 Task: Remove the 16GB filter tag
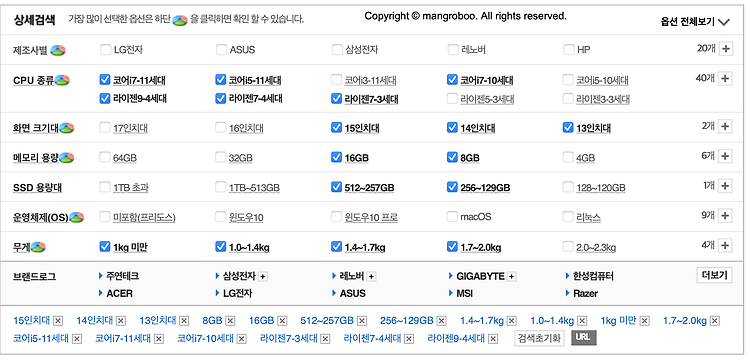282,321
